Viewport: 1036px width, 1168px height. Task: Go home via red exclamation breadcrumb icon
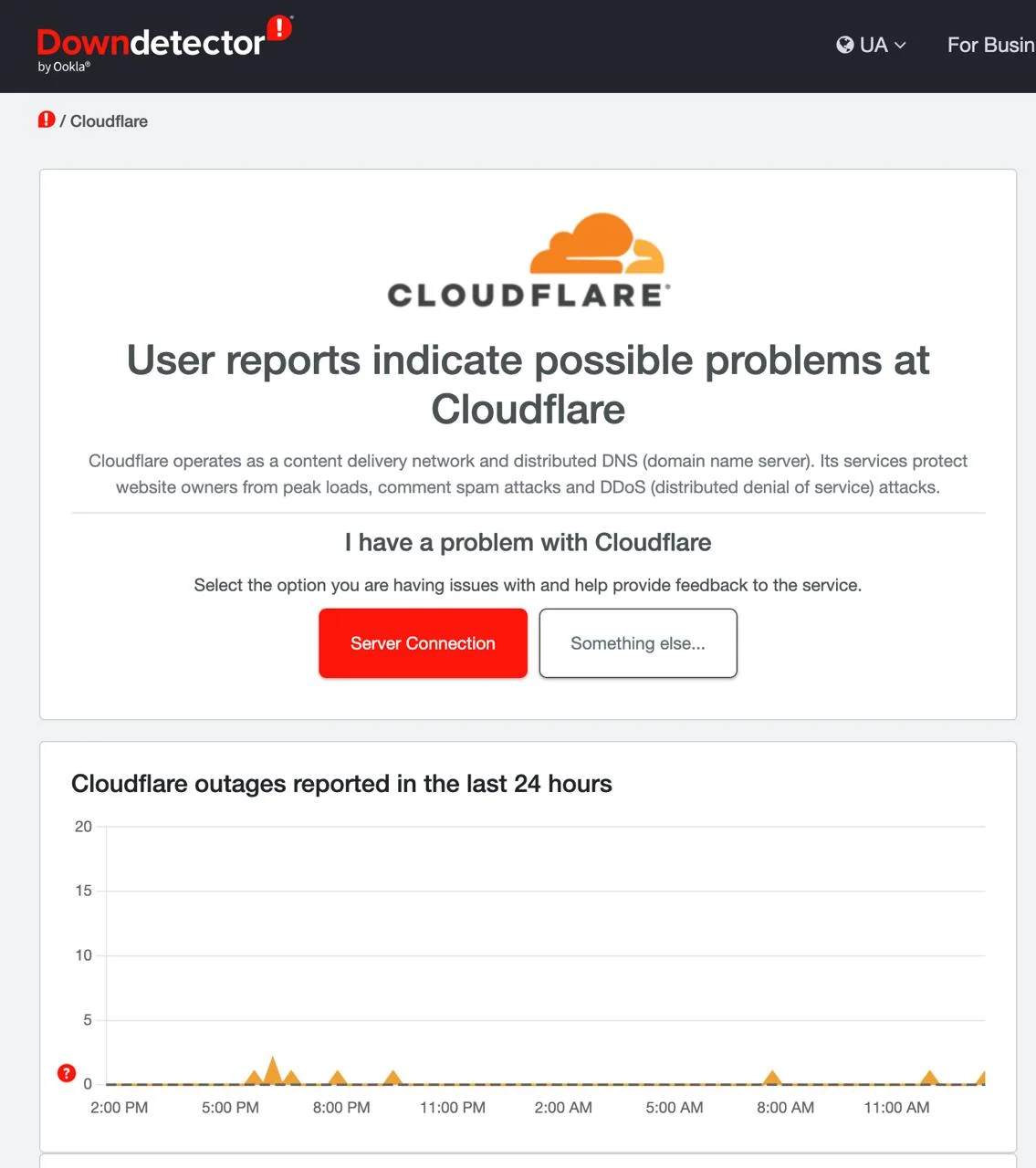coord(47,120)
